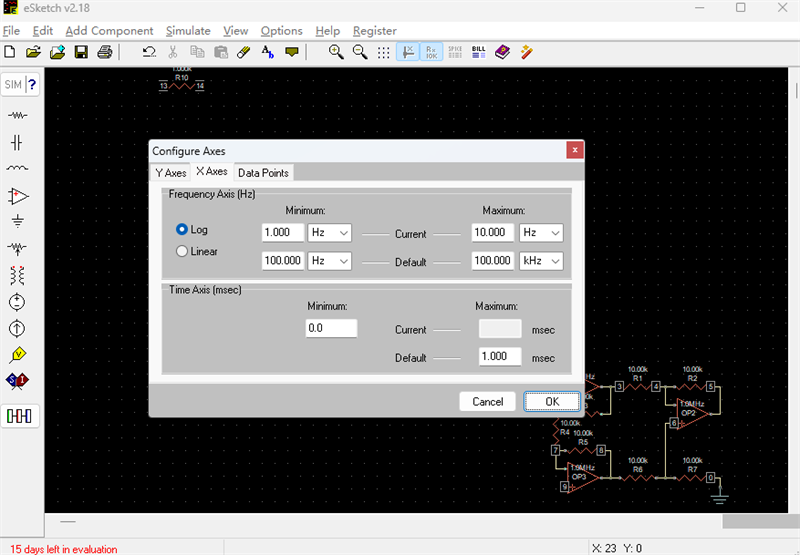
Task: Close the Configure Axes dialog
Action: (x=575, y=150)
